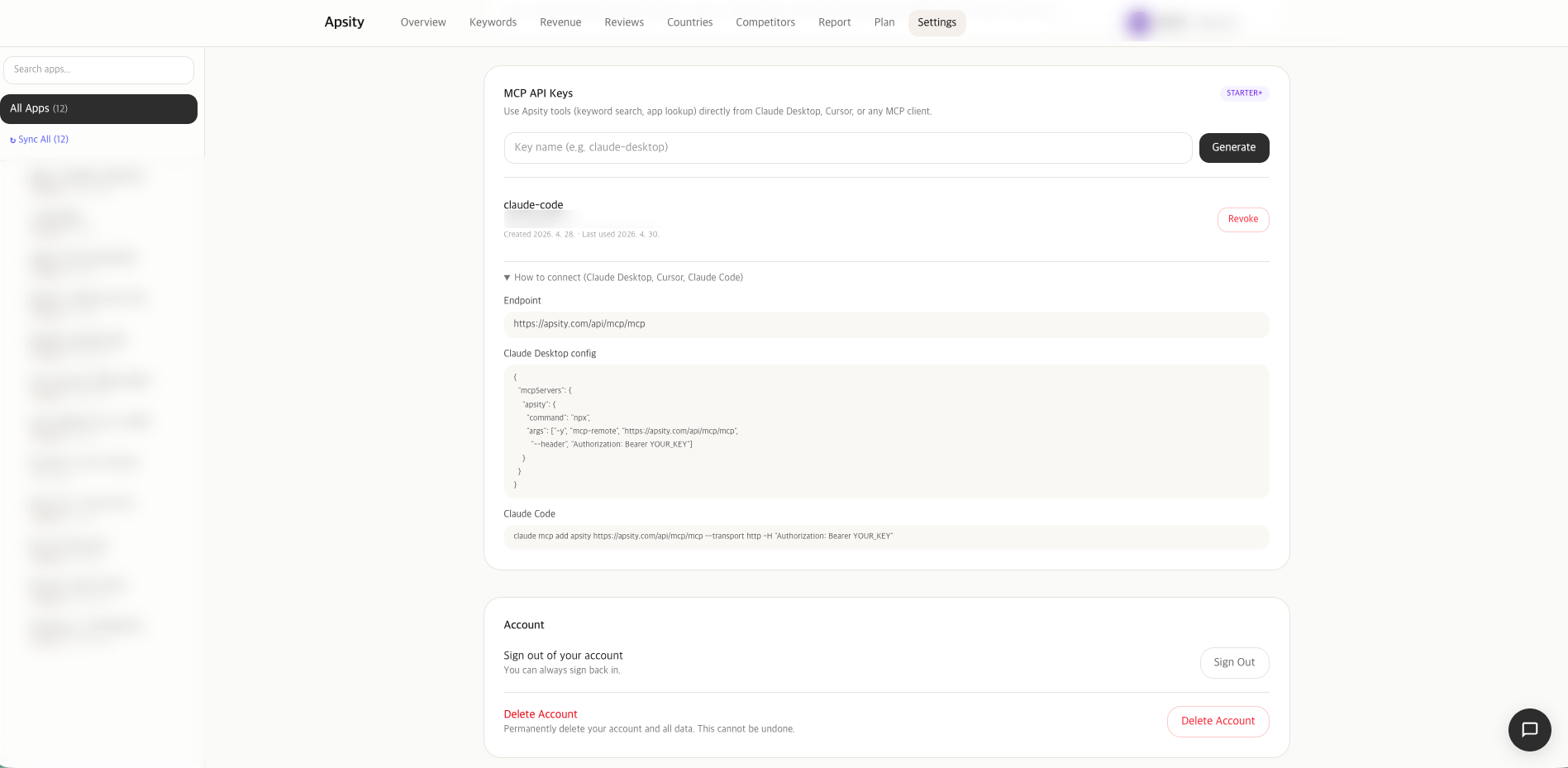Select All Apps in the sidebar
This screenshot has width=1568, height=768.
[98, 108]
